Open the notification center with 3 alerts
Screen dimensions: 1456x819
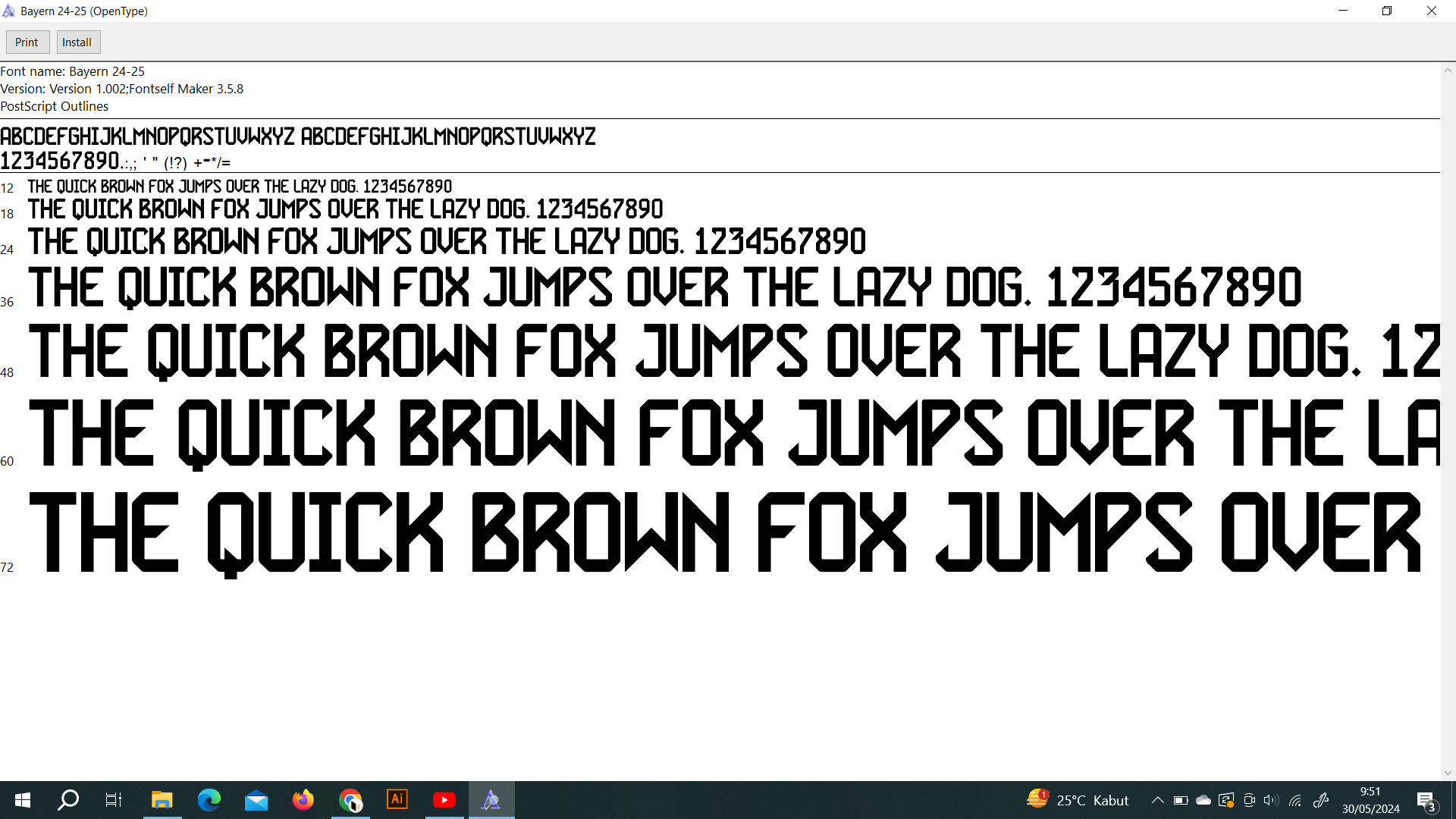(1426, 800)
